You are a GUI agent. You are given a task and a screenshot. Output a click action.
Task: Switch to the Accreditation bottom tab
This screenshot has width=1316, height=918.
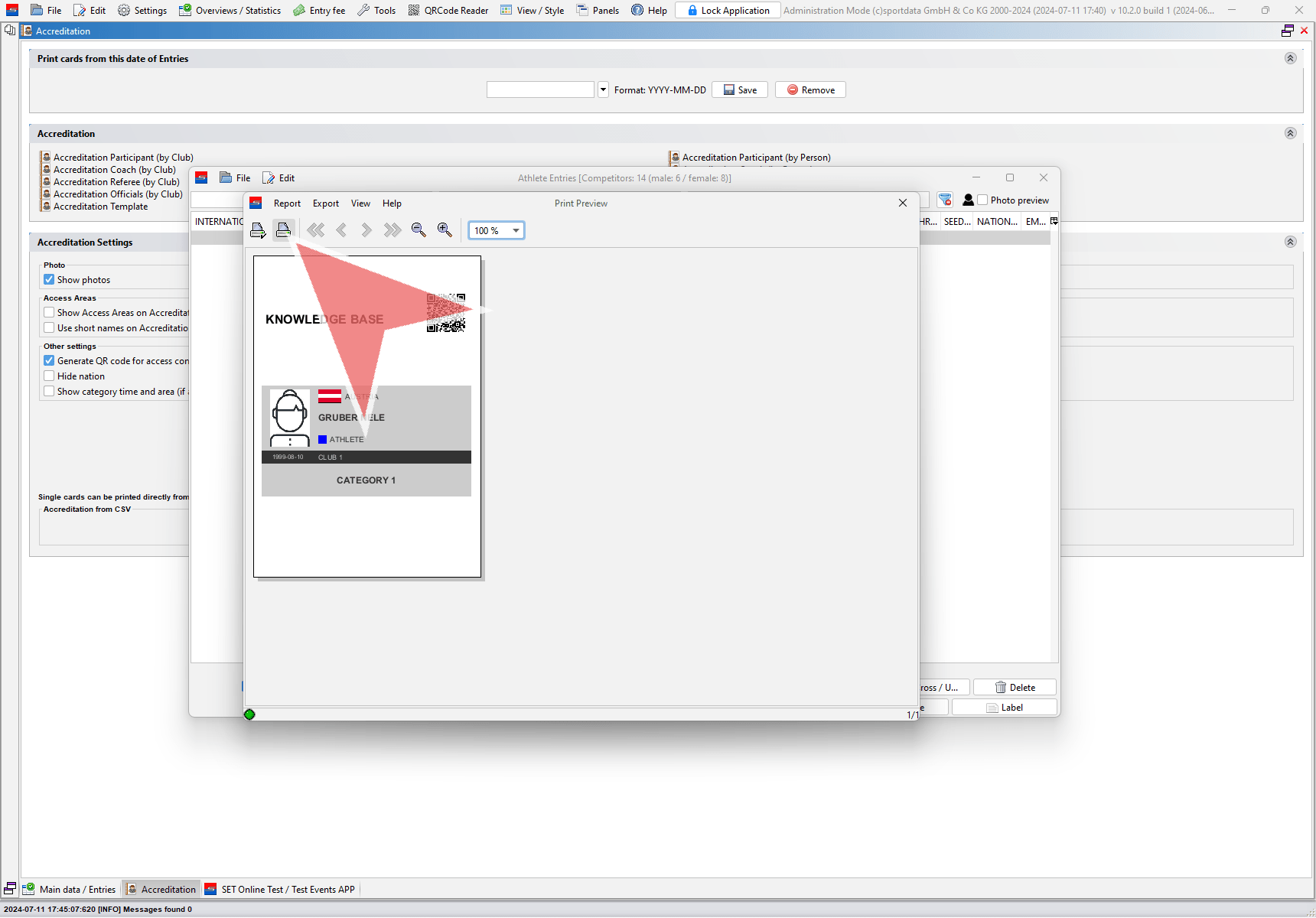tap(161, 890)
